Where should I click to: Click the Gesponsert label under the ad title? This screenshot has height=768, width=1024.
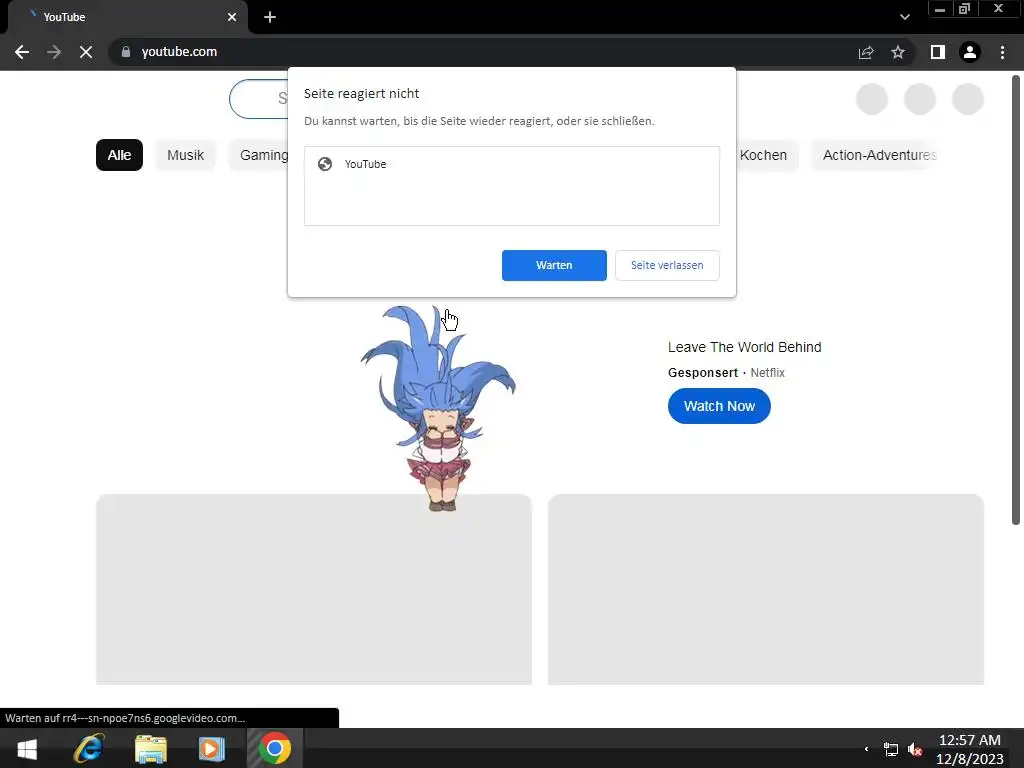[x=703, y=372]
